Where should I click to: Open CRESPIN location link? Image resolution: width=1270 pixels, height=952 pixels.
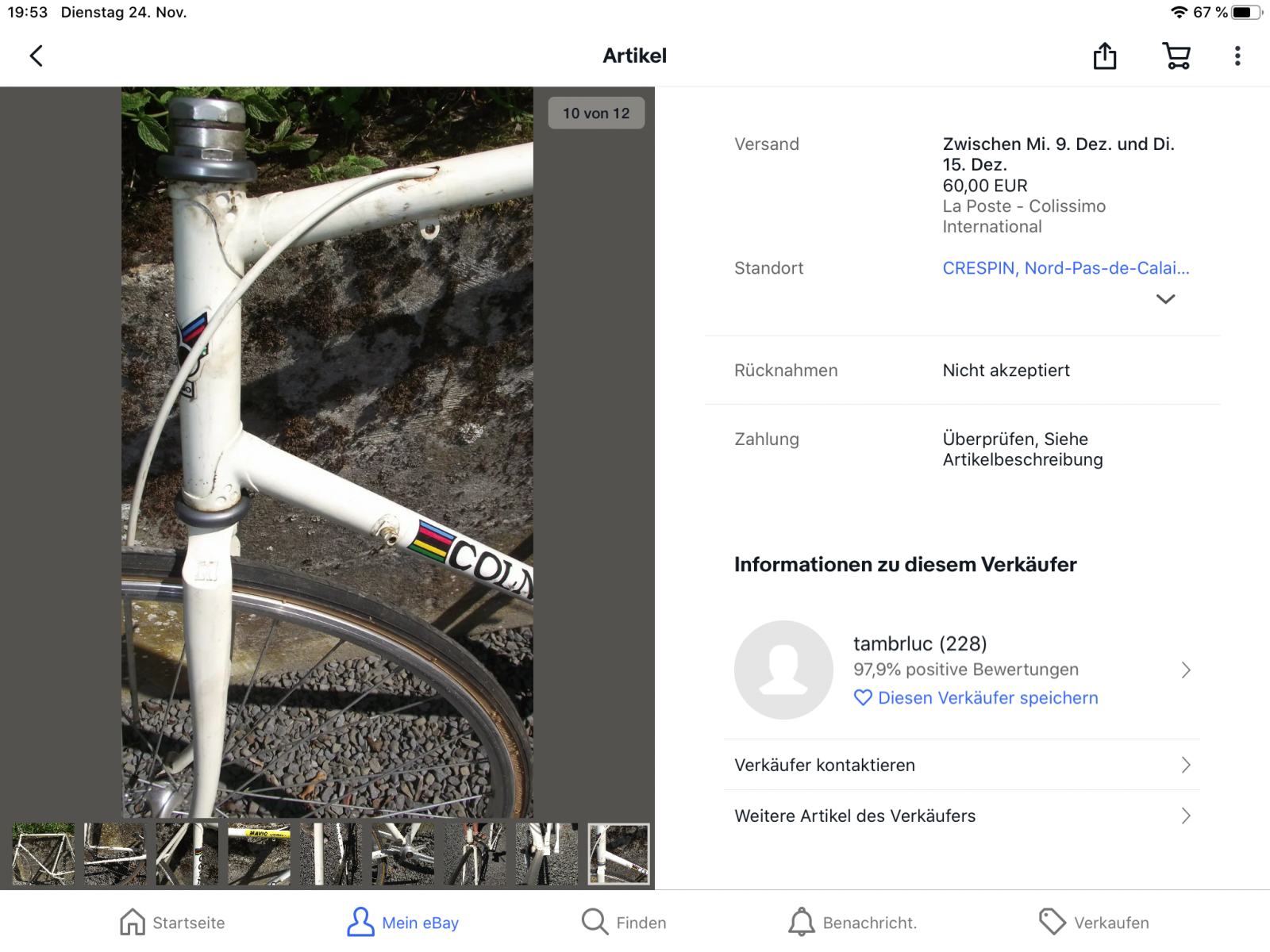point(1065,268)
